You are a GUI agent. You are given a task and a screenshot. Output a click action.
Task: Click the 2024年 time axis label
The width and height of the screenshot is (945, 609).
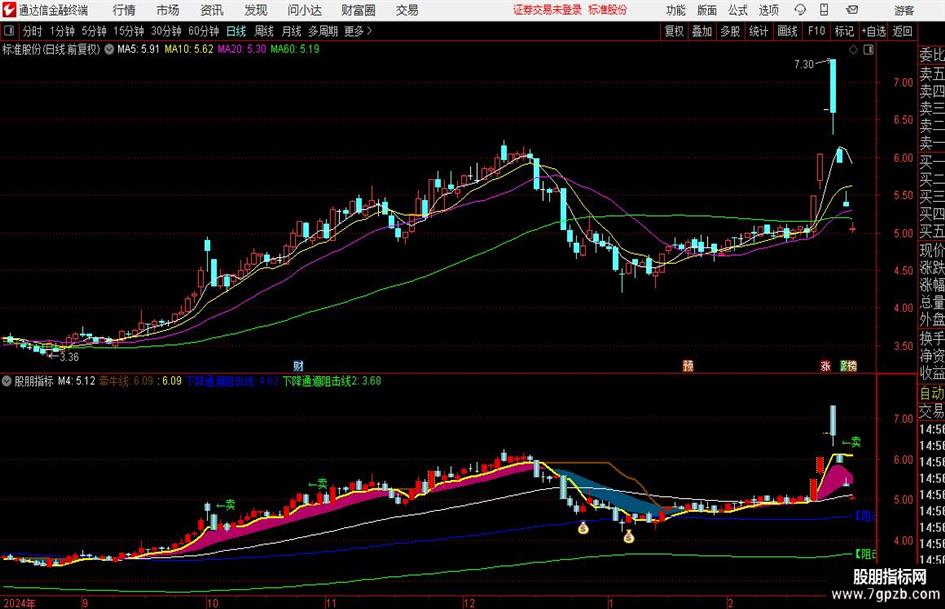point(19,603)
